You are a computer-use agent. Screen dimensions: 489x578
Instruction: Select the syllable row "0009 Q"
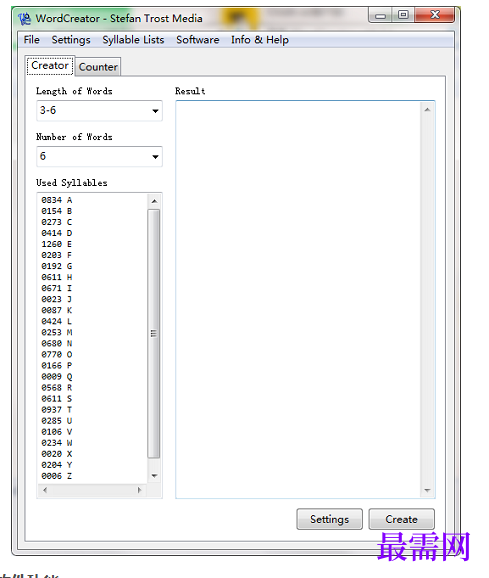tap(57, 377)
